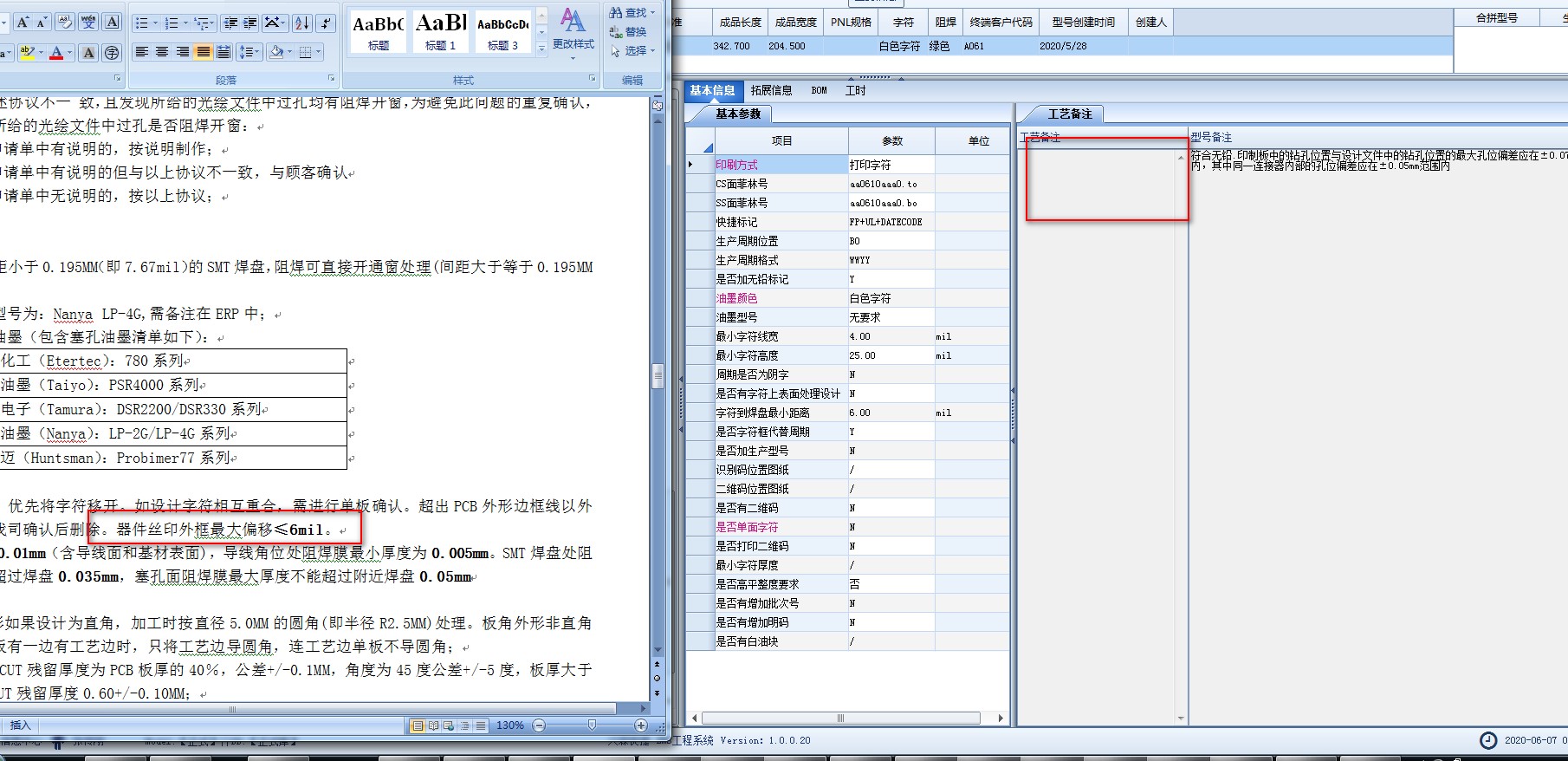The image size is (1568, 761).
Task: Switch to Full Screen Reading view
Action: (x=433, y=725)
